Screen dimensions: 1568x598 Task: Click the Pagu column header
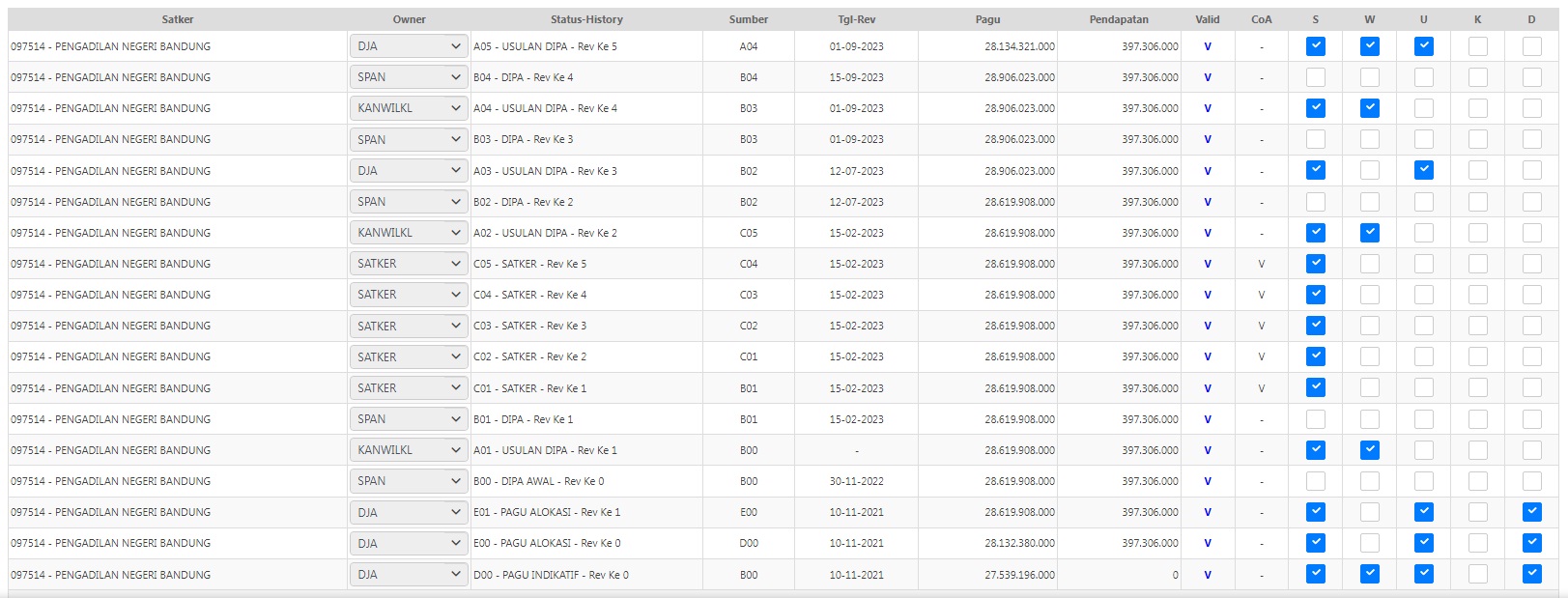tap(987, 19)
